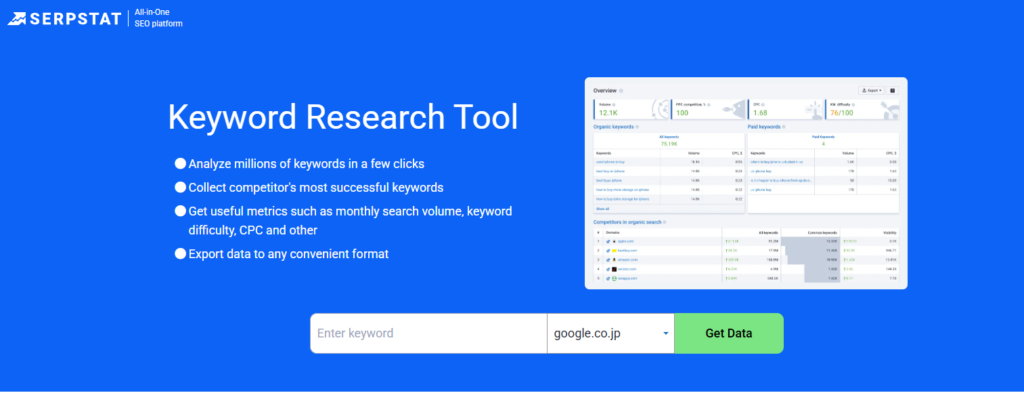Image resolution: width=1024 pixels, height=393 pixels.
Task: Open the google.co.jp search engine dropdown
Action: tap(611, 333)
